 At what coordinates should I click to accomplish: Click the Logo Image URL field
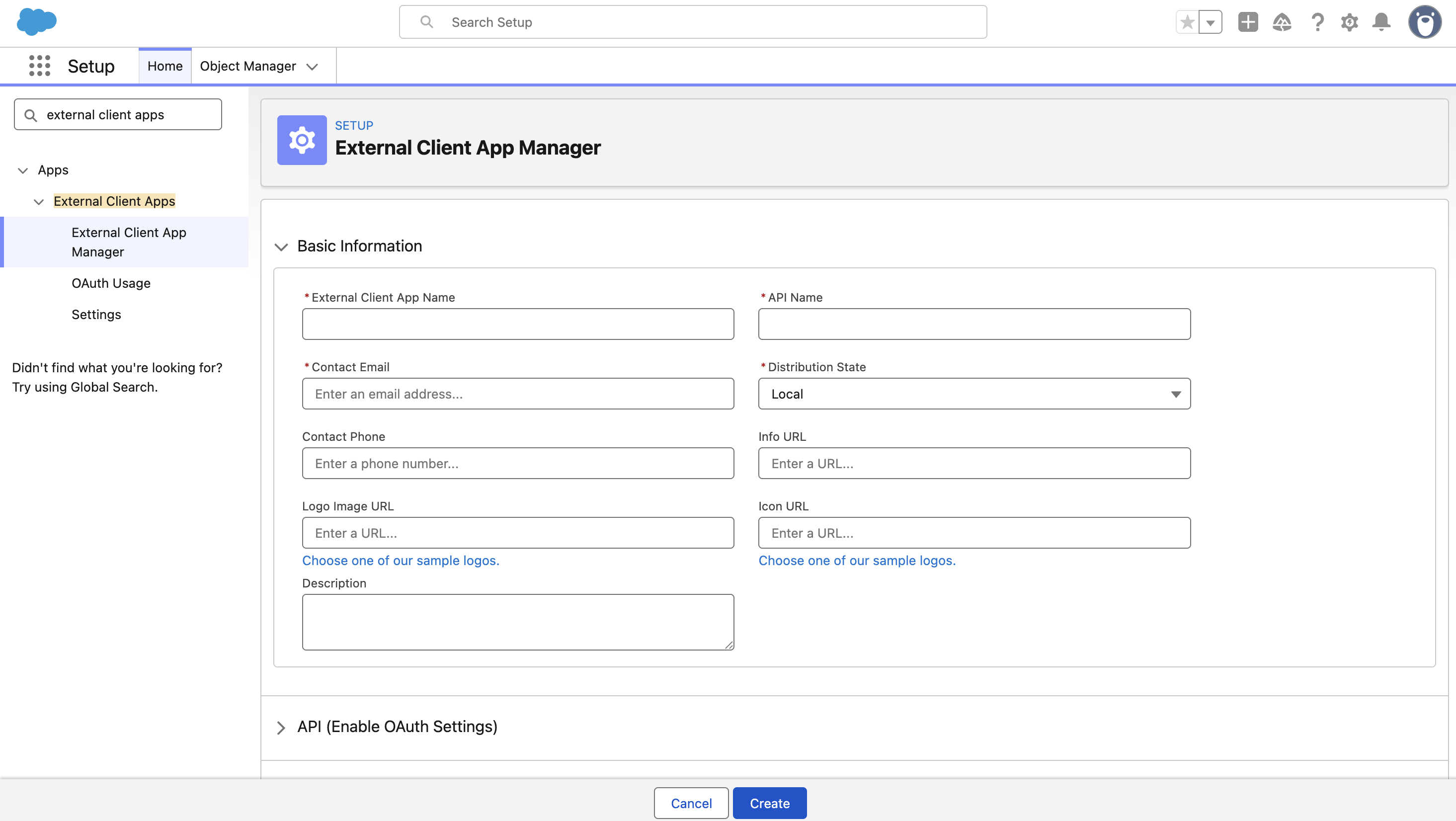point(518,533)
